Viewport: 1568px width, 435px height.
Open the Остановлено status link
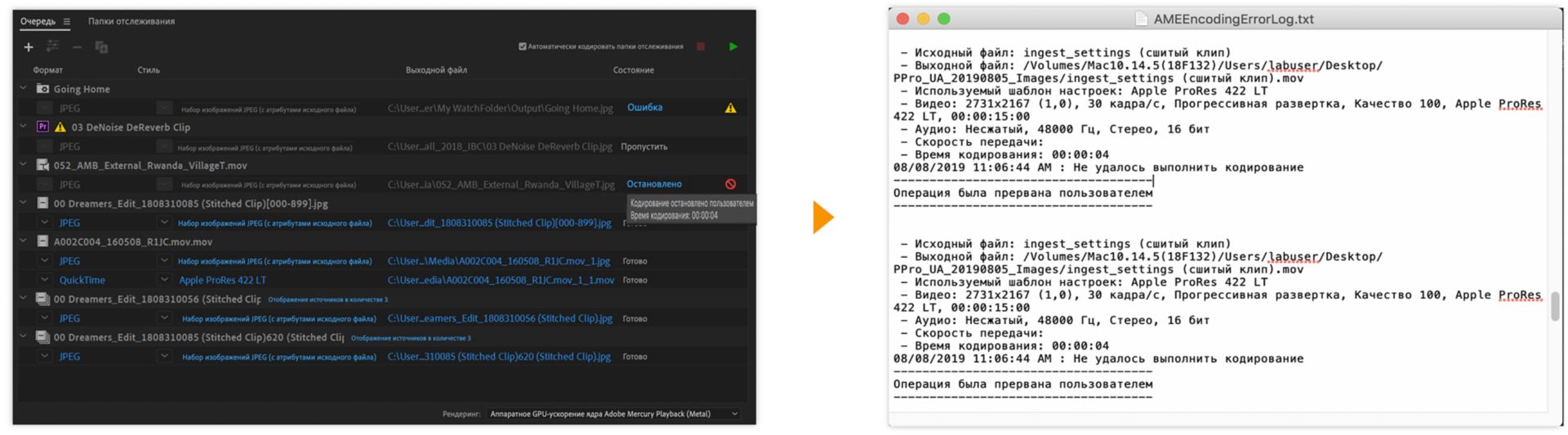click(x=653, y=184)
